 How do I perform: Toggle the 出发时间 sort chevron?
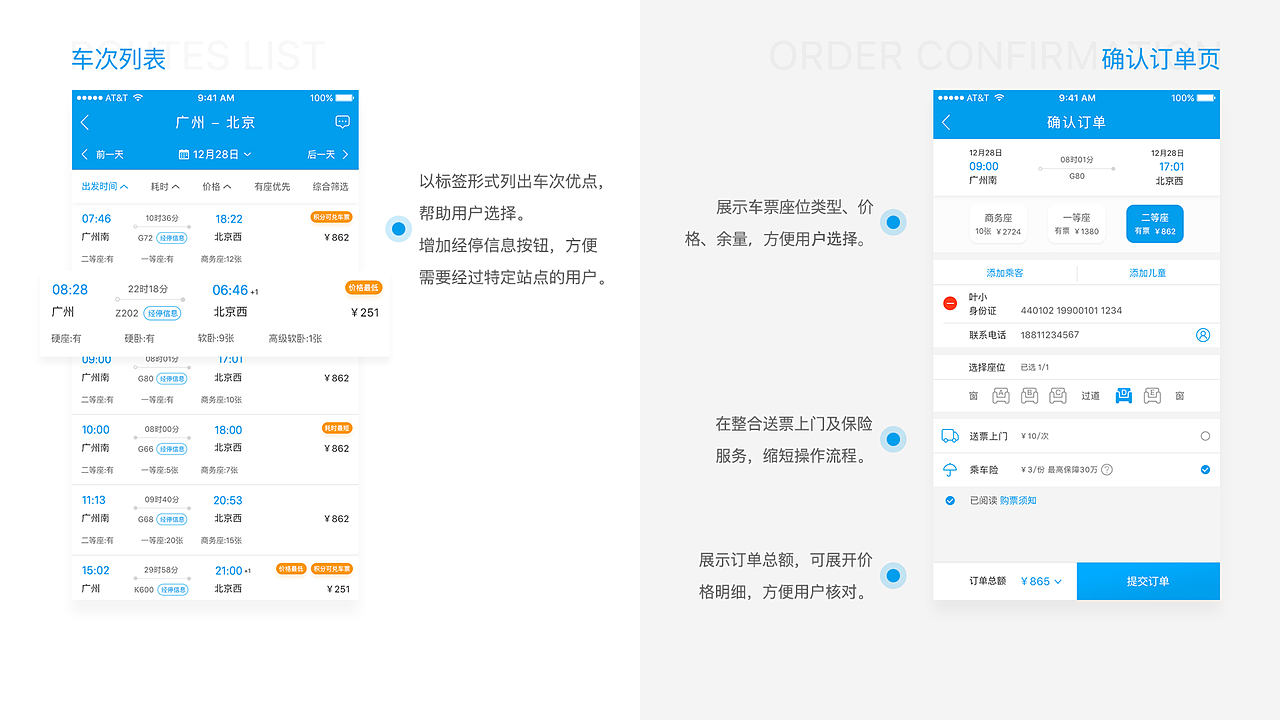pos(124,185)
